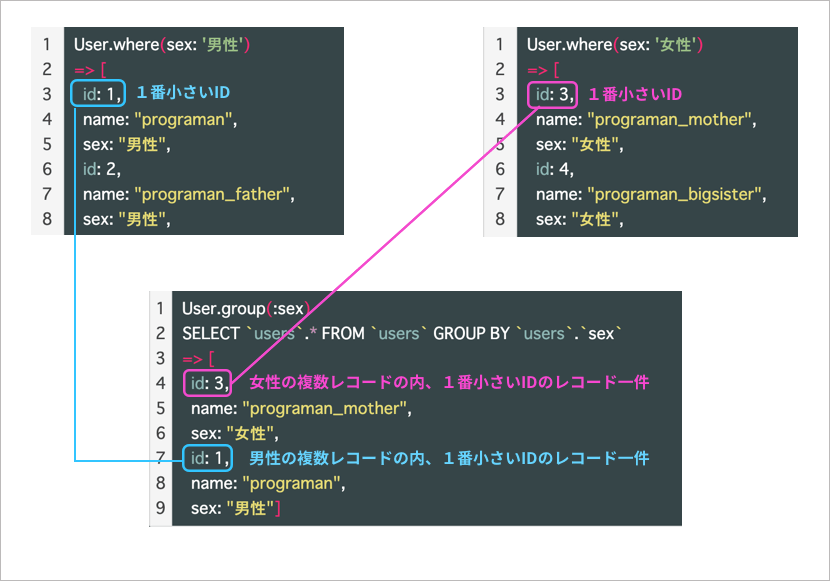This screenshot has height=582, width=830.
Task: Click sex: "女性", on line 8 of 女性 where block
Action: pyautogui.click(x=580, y=219)
